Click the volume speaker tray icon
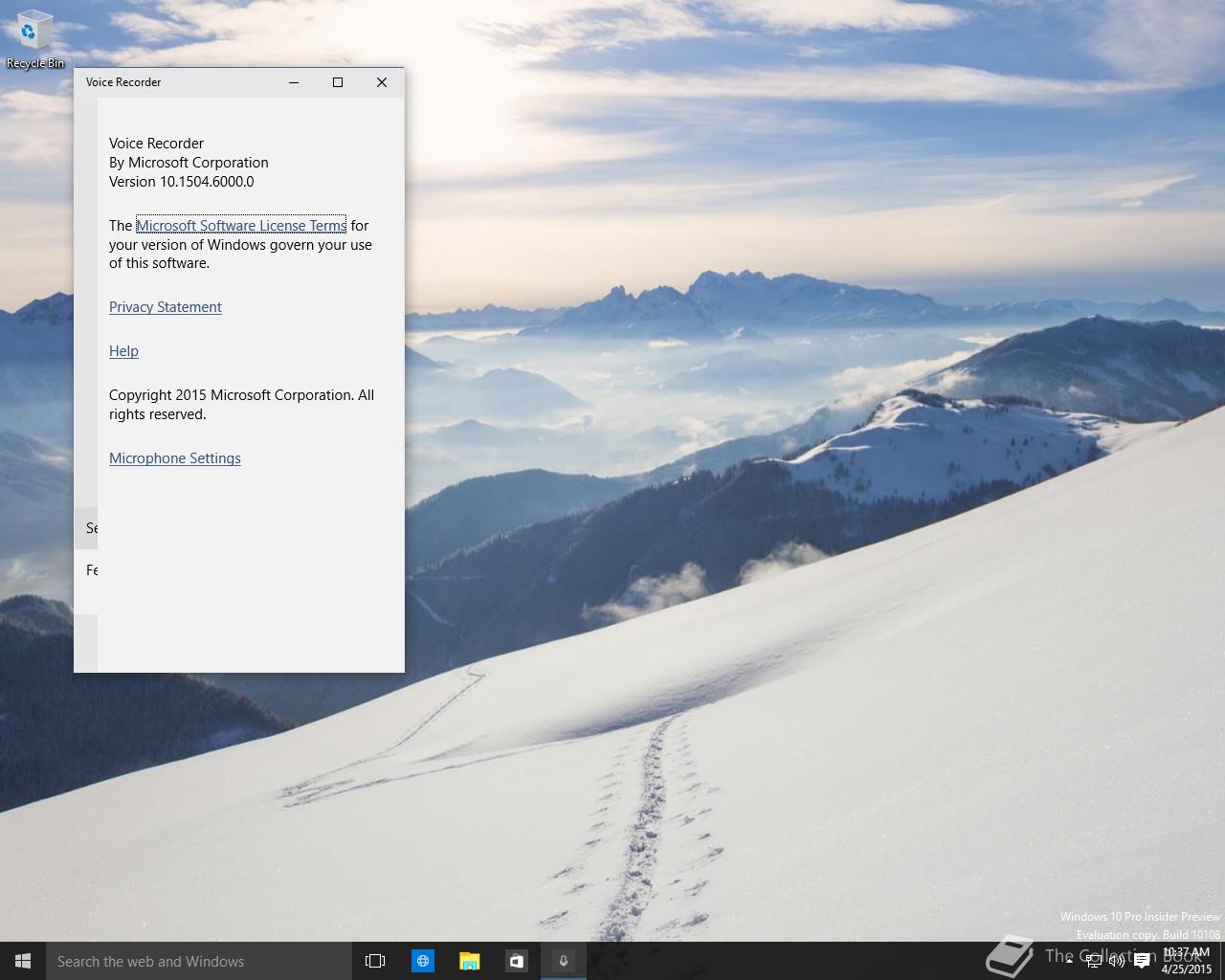The height and width of the screenshot is (980, 1225). (x=1117, y=961)
